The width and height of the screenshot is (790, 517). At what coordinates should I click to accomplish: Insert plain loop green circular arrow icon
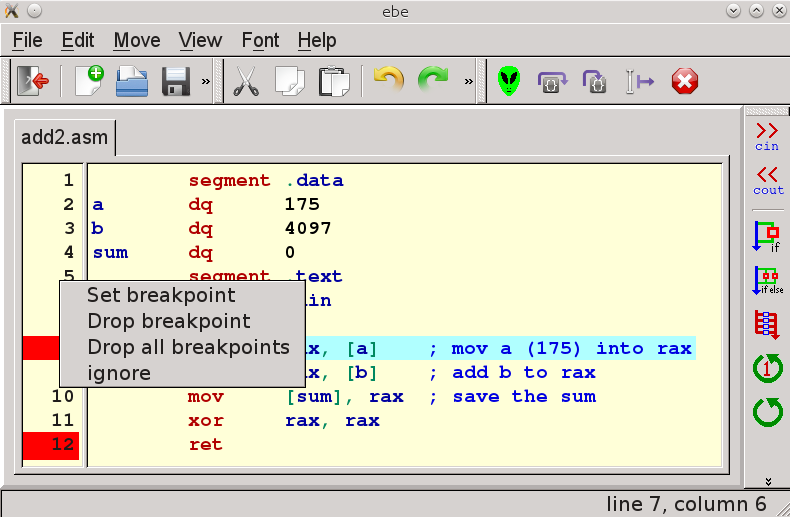(767, 412)
